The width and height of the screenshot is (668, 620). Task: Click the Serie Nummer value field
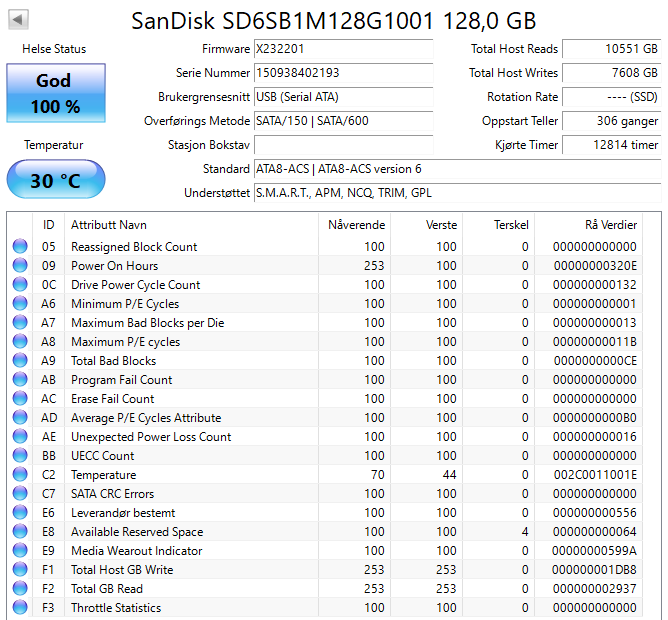pos(343,73)
